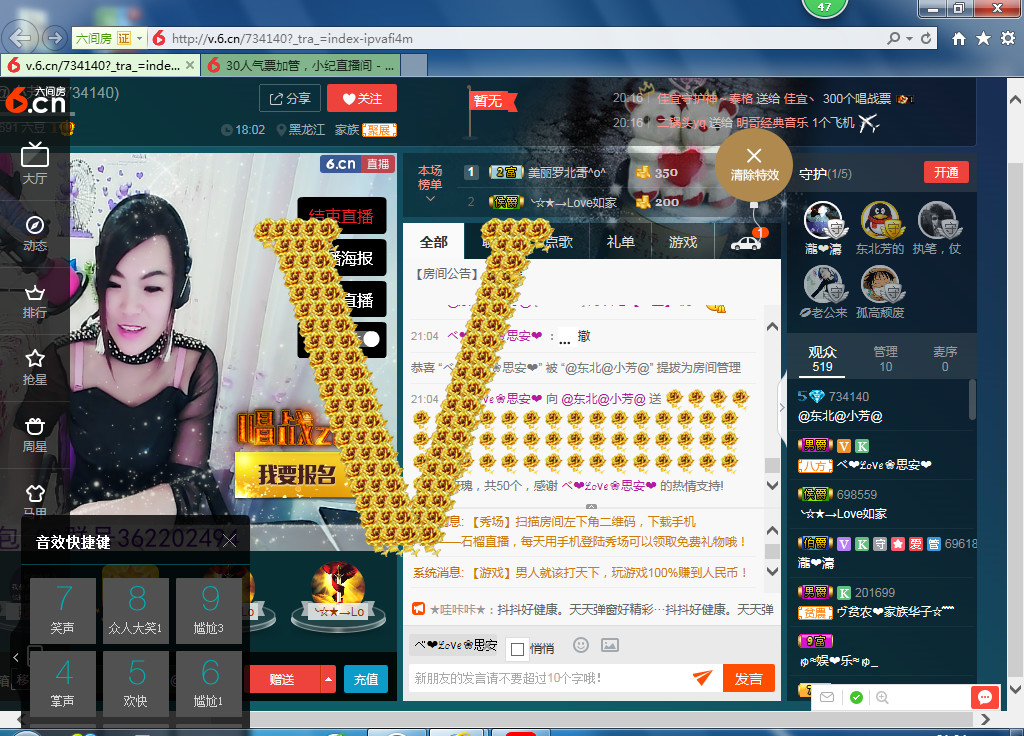Click guardian avatar 孤高颓废

(880, 285)
